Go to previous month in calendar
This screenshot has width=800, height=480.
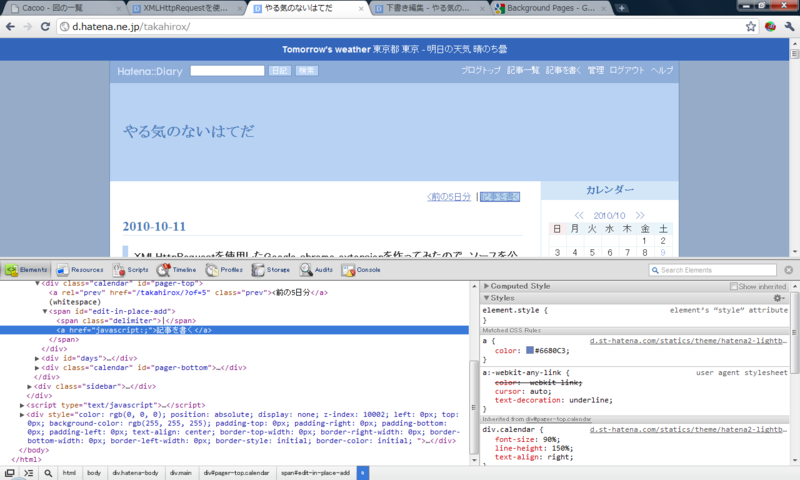click(579, 215)
